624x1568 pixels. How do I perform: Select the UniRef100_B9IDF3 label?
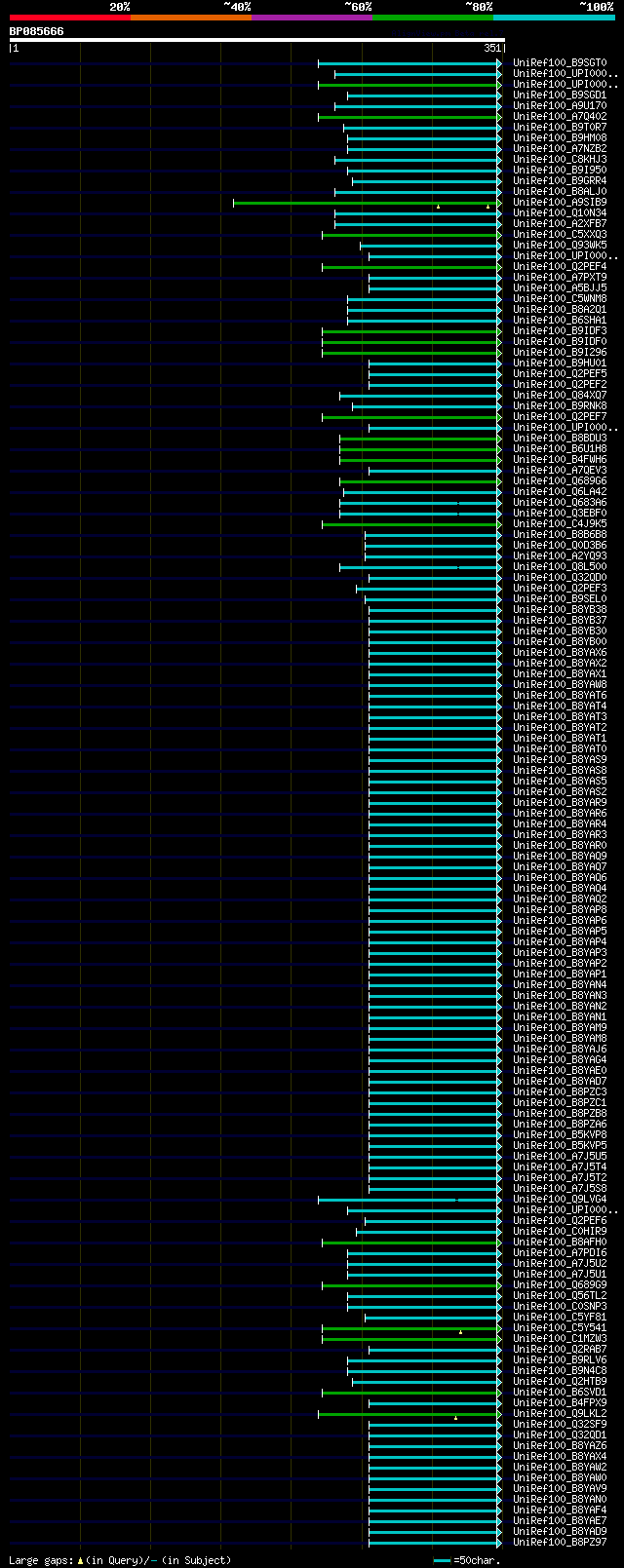[x=560, y=331]
